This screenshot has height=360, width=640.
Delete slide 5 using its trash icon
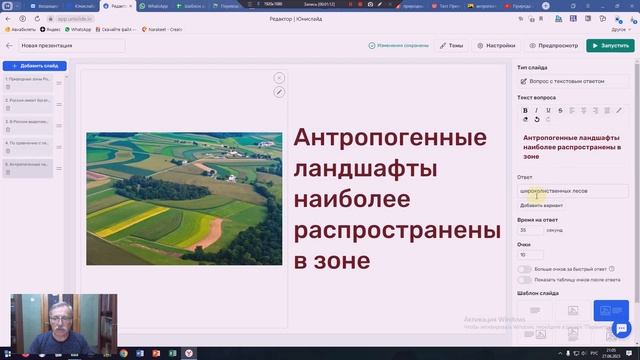click(x=8, y=172)
